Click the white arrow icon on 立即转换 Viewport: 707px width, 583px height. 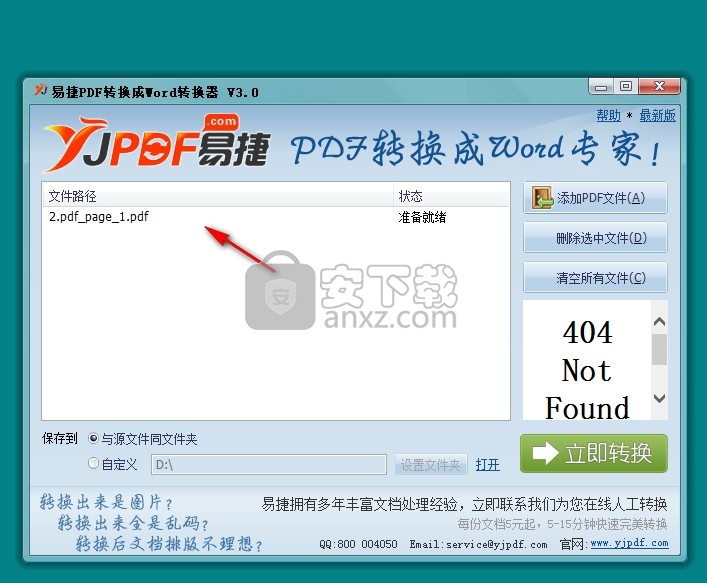545,453
